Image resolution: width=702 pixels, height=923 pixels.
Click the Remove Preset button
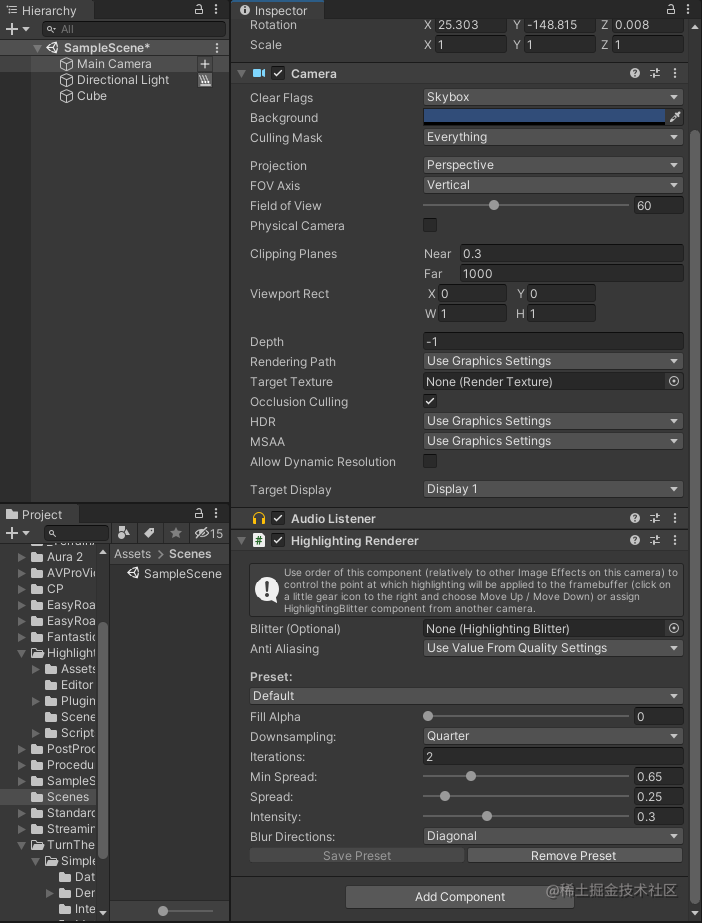tap(573, 855)
